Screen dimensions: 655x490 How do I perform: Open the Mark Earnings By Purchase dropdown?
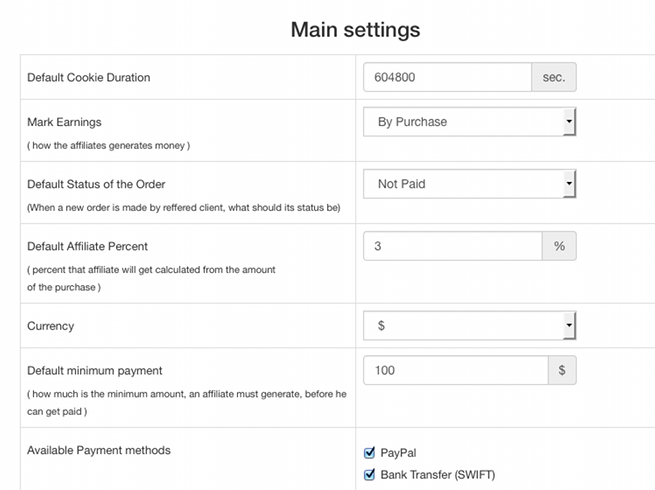(x=470, y=122)
